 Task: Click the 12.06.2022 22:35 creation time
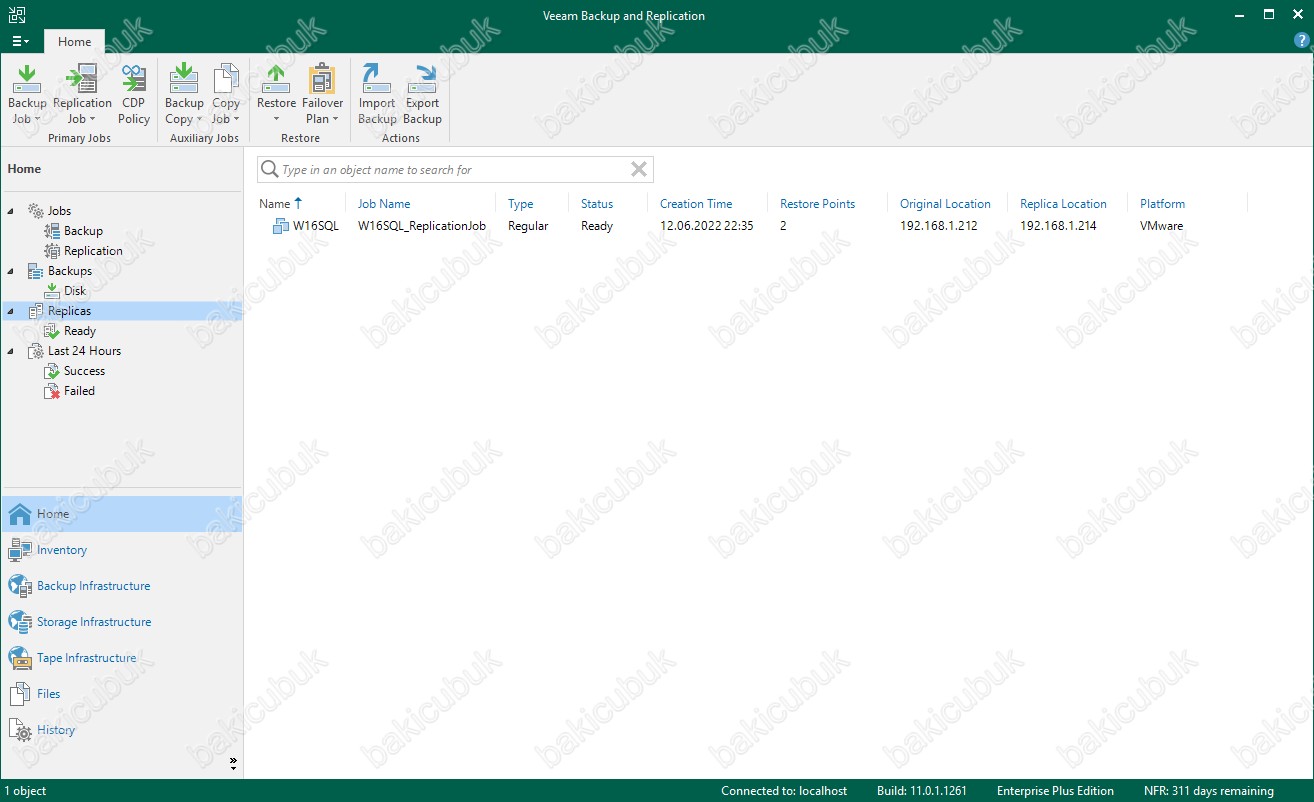point(706,226)
